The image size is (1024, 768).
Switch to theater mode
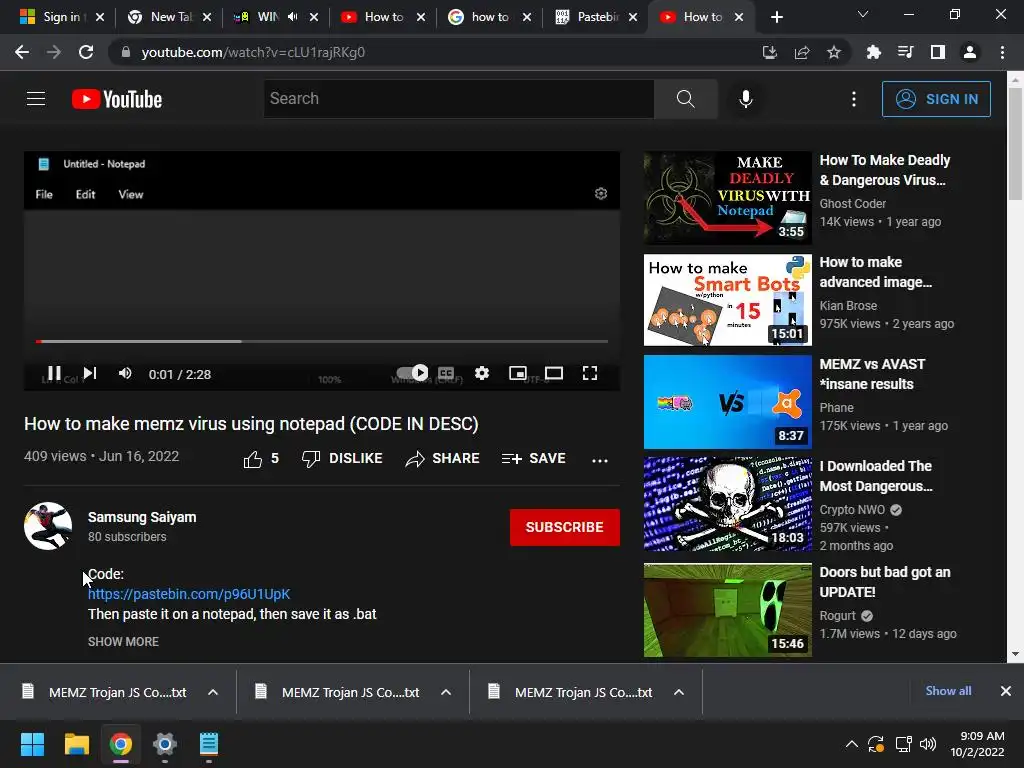(554, 373)
